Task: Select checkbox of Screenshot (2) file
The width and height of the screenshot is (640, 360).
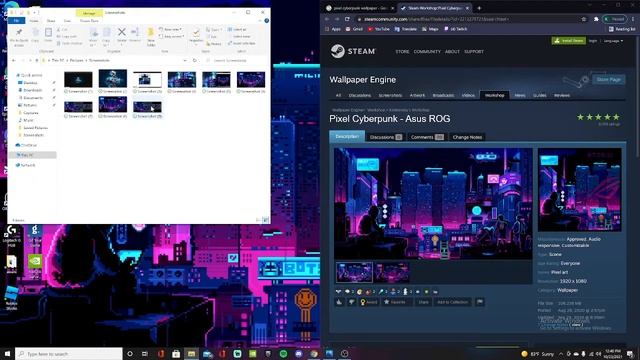Action: pyautogui.click(x=101, y=92)
